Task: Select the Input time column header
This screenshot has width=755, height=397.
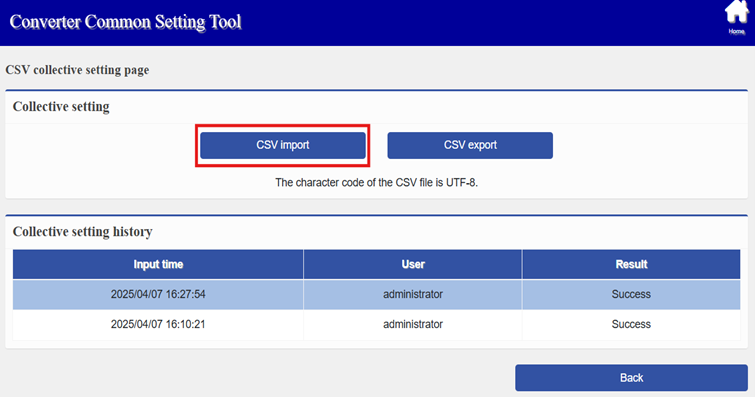Action: 158,264
